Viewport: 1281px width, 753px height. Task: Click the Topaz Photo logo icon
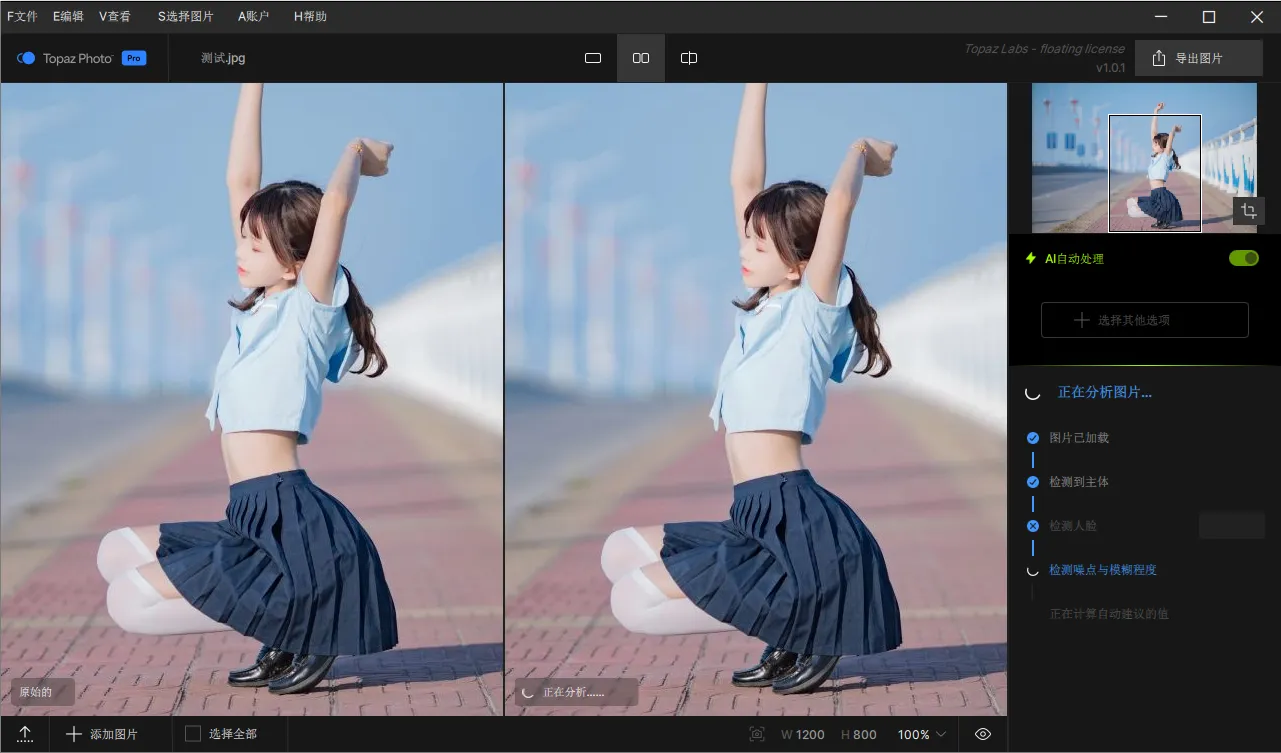click(27, 58)
